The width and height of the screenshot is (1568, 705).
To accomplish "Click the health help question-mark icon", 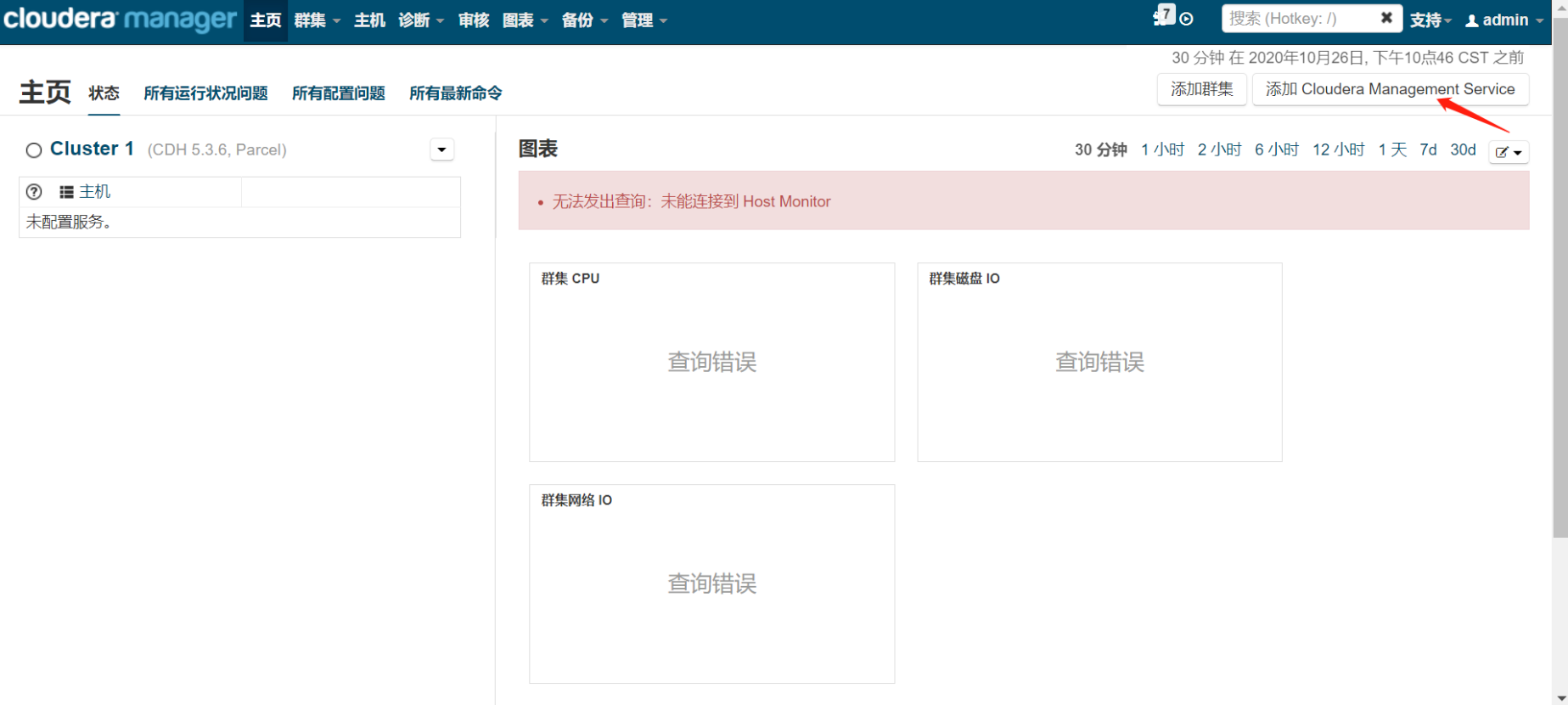I will coord(34,192).
